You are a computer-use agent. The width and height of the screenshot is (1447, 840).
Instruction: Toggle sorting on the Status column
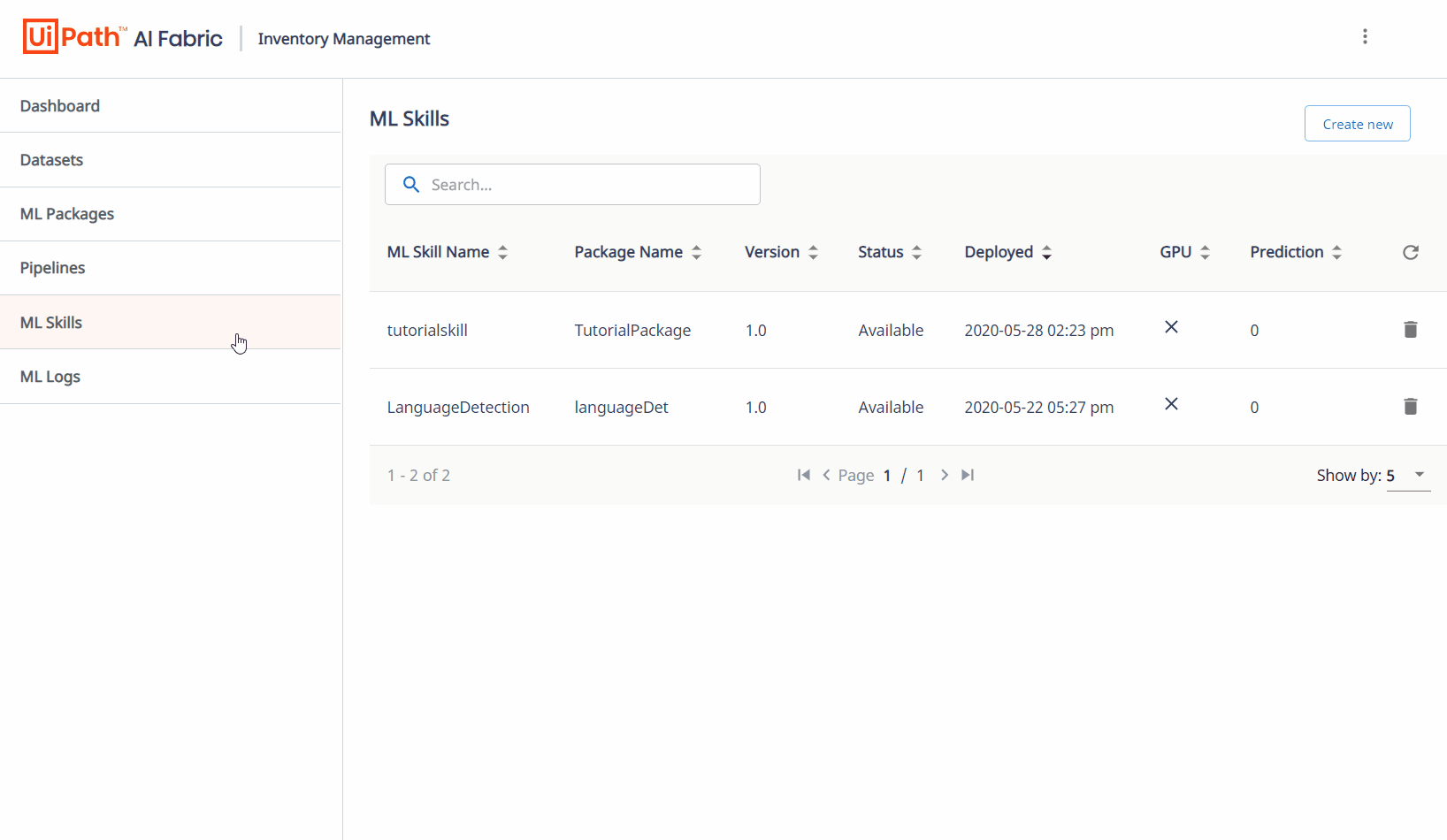coord(916,252)
